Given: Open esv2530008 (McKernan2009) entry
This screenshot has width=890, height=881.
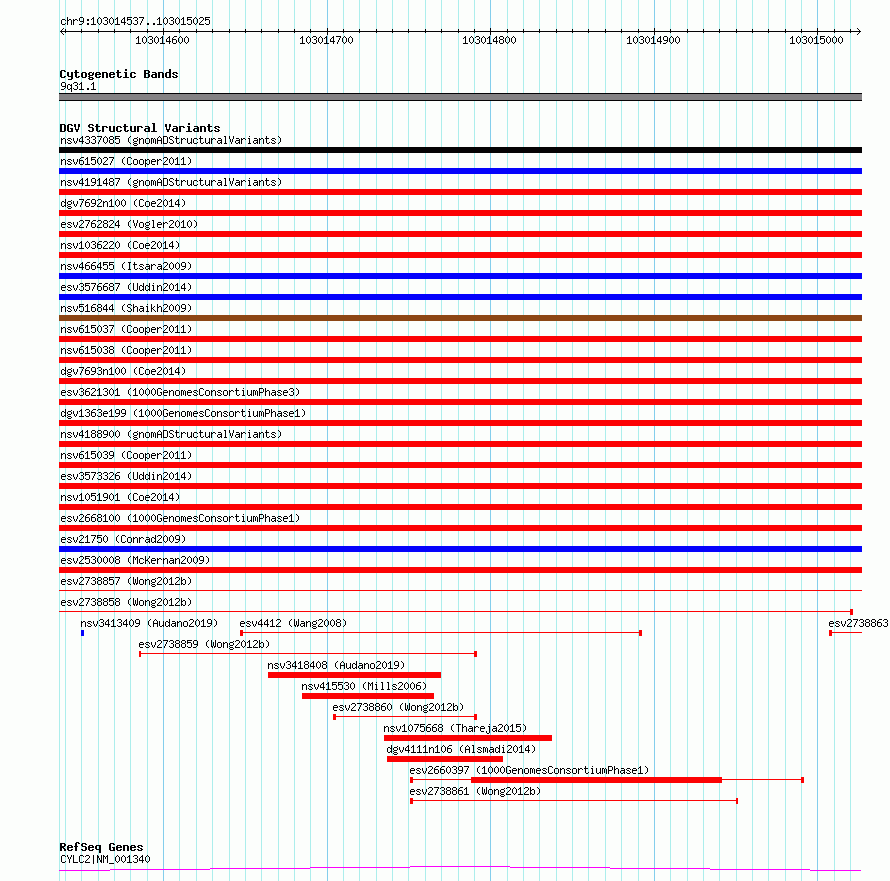Looking at the screenshot, I should tap(135, 560).
